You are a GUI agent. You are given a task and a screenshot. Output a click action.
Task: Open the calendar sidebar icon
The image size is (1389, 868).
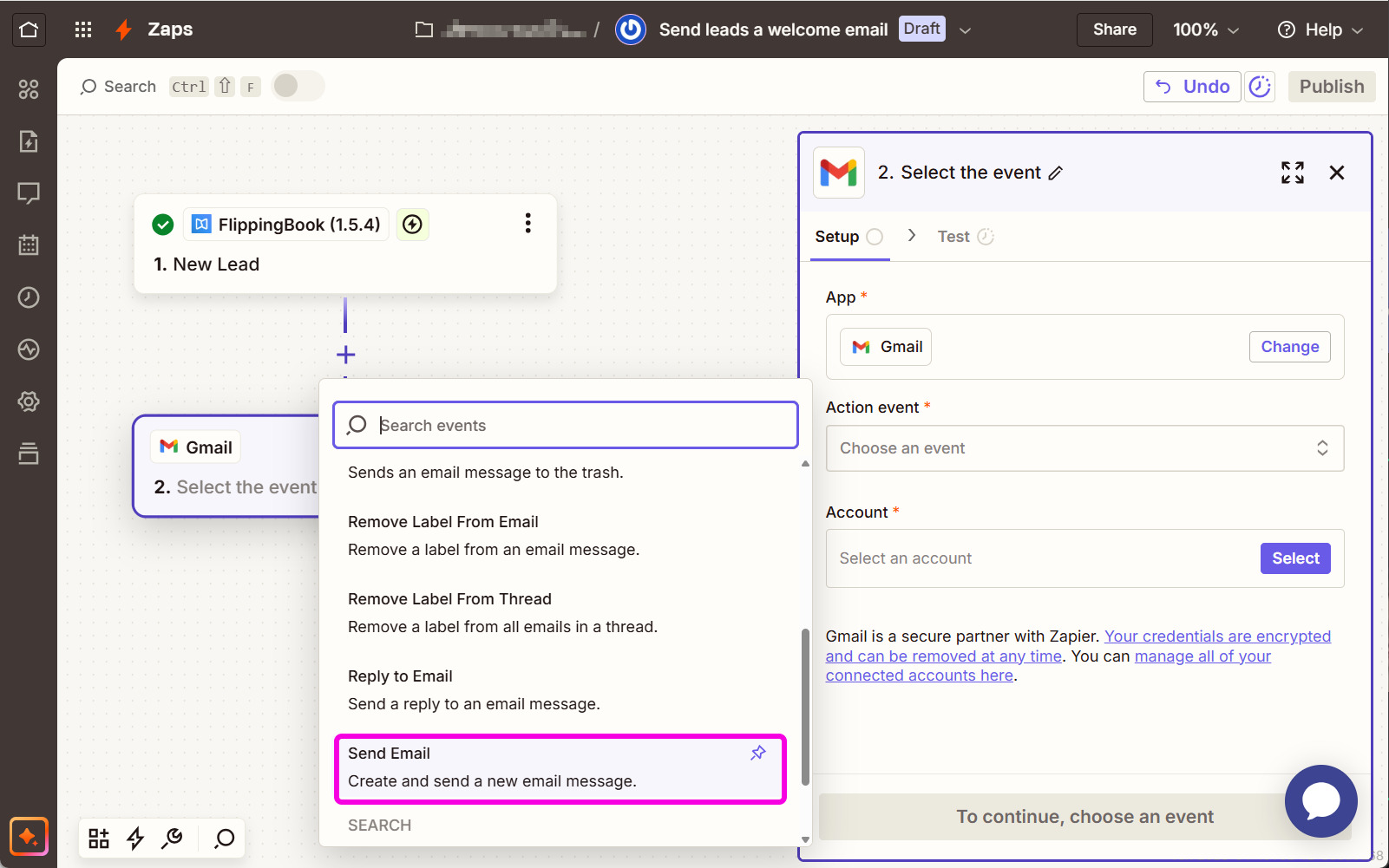coord(29,245)
